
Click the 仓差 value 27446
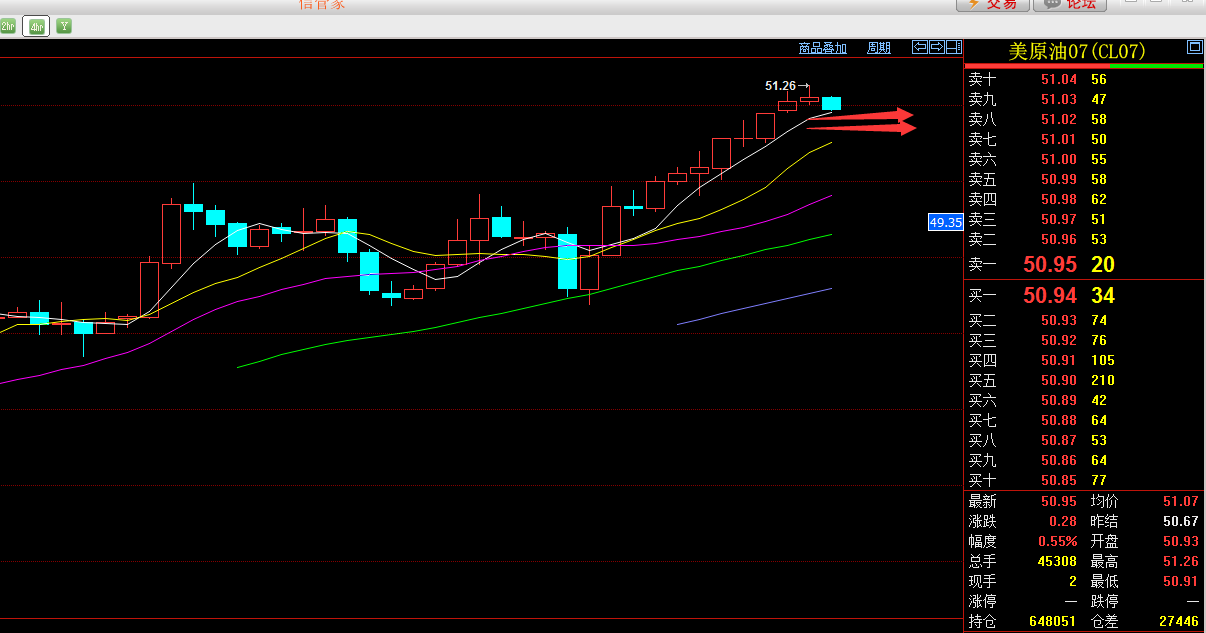tap(1178, 621)
